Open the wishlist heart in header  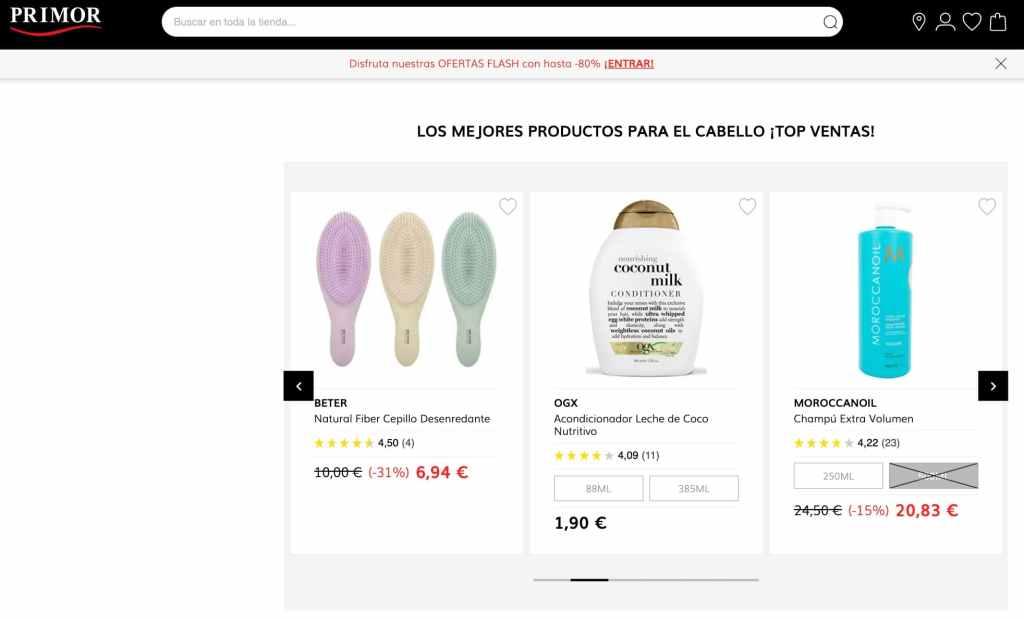(x=972, y=22)
